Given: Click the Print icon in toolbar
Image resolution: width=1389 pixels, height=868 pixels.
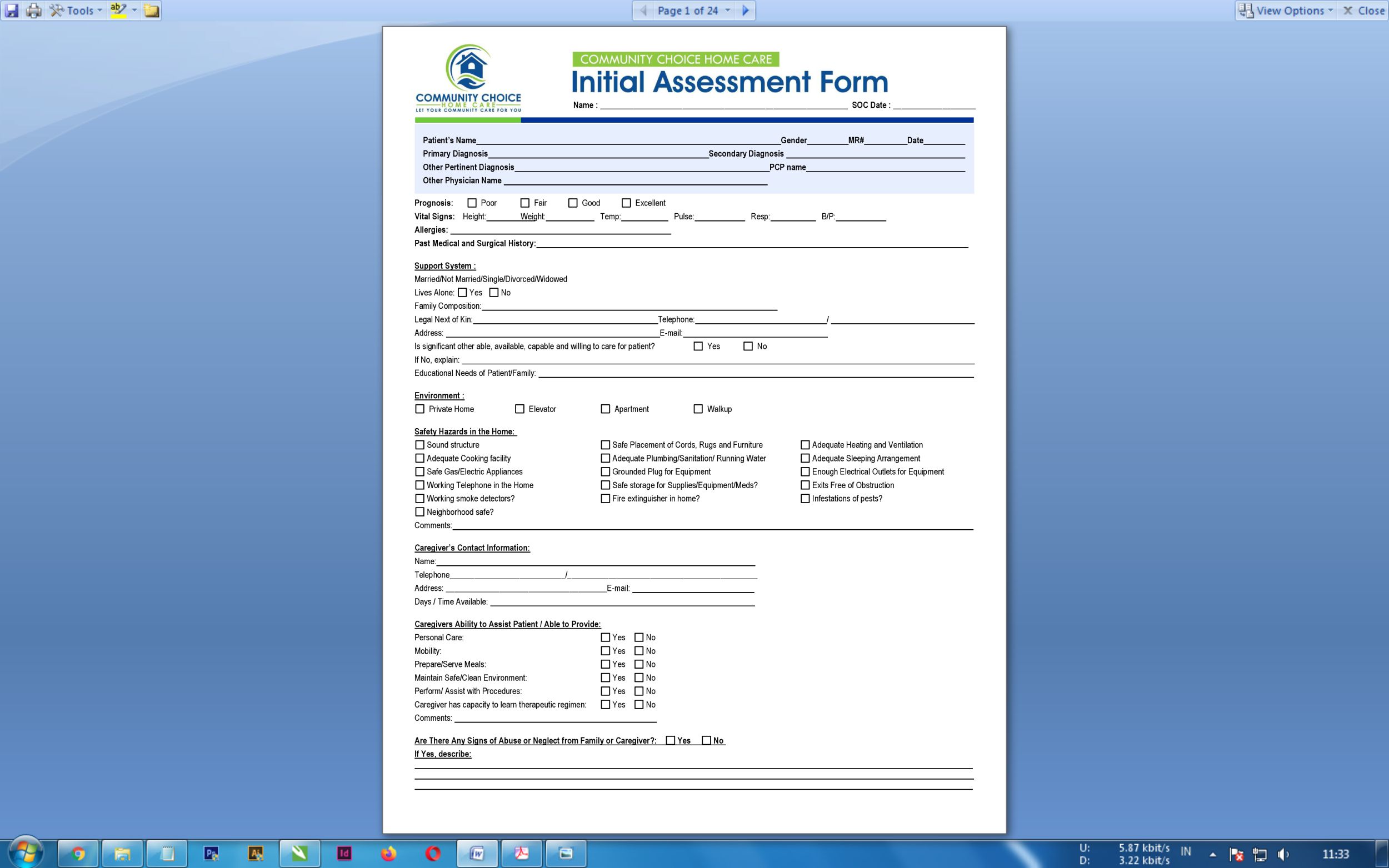Looking at the screenshot, I should click(x=34, y=11).
